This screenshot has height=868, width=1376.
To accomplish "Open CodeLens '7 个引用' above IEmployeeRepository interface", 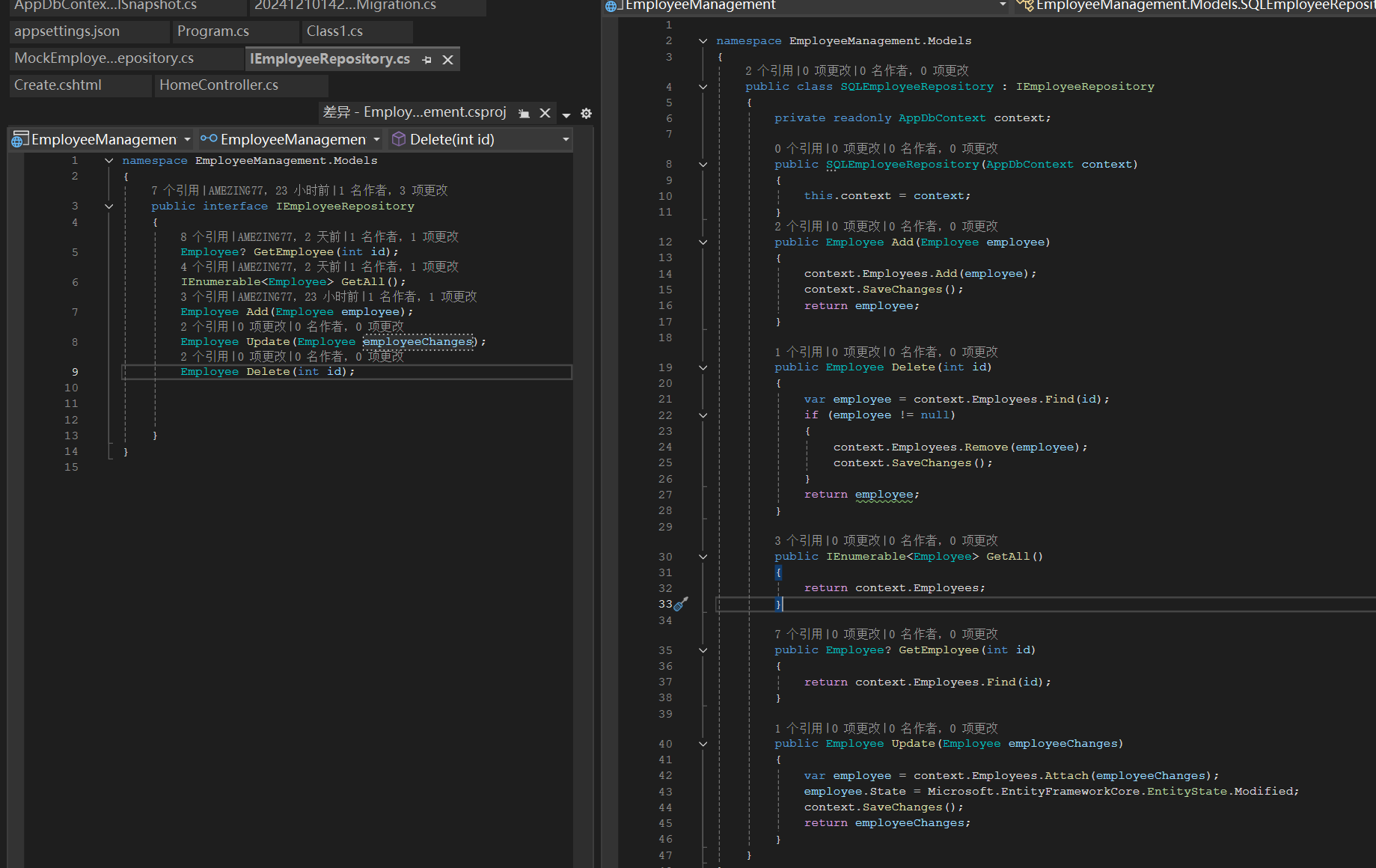I will (174, 191).
